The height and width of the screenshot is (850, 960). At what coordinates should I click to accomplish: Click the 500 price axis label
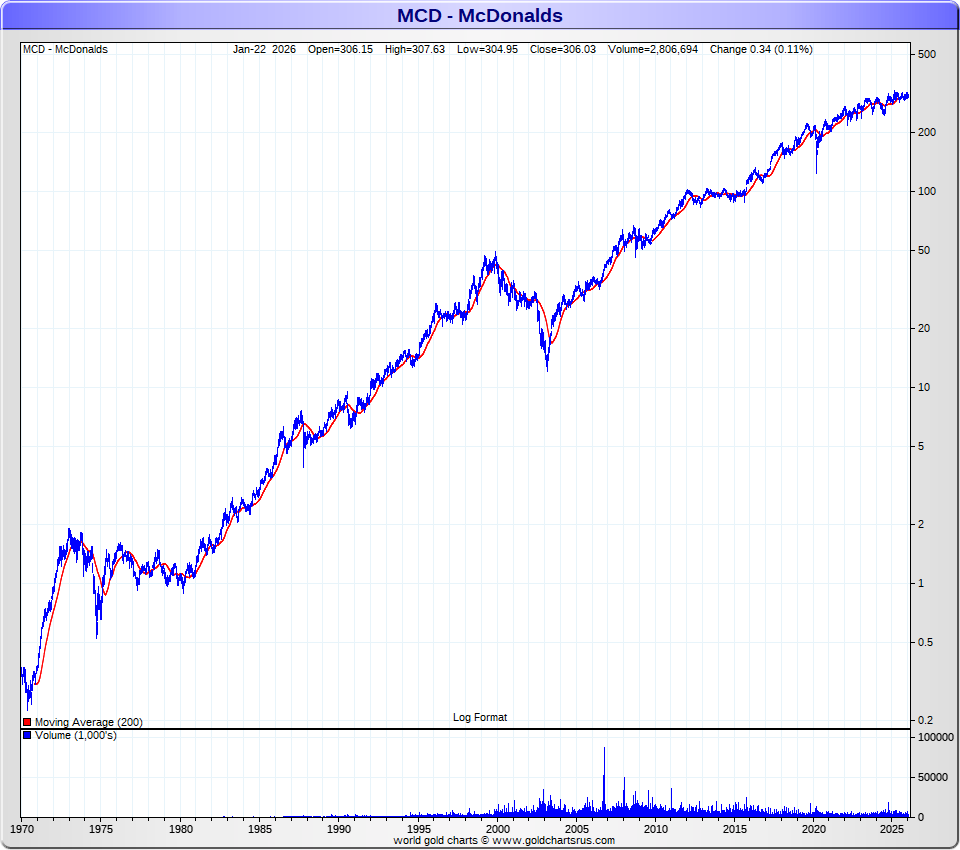point(927,55)
